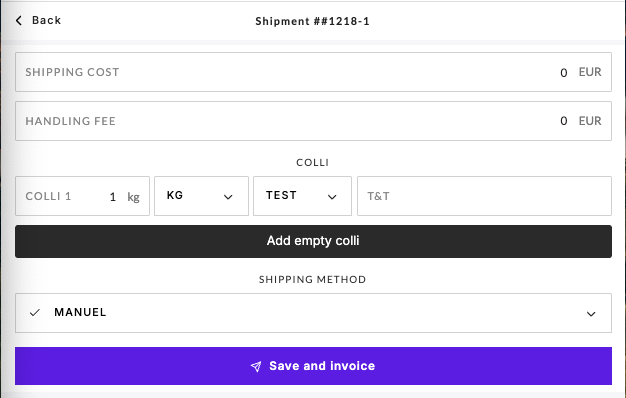
Task: Go back using the Back arrow icon
Action: [19, 20]
